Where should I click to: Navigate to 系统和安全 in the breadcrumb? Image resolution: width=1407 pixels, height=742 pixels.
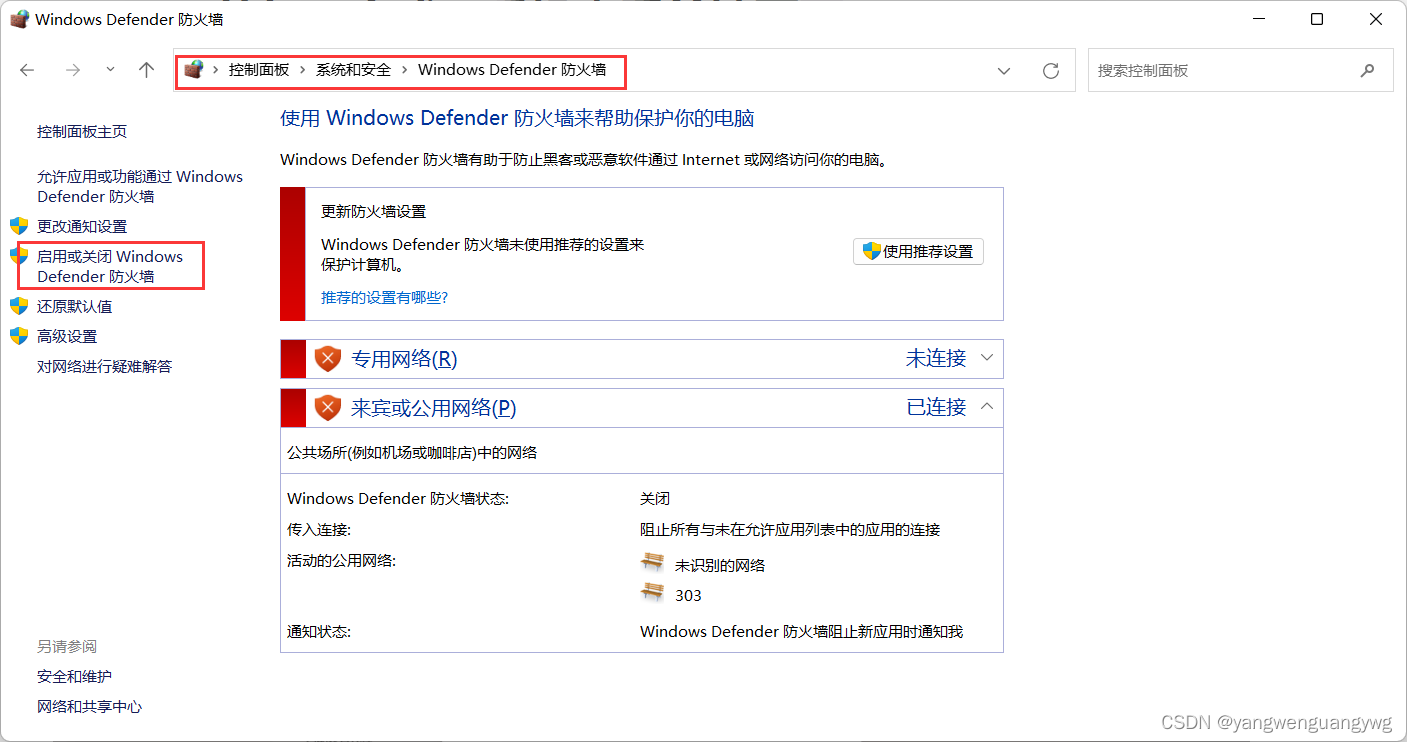coord(353,70)
